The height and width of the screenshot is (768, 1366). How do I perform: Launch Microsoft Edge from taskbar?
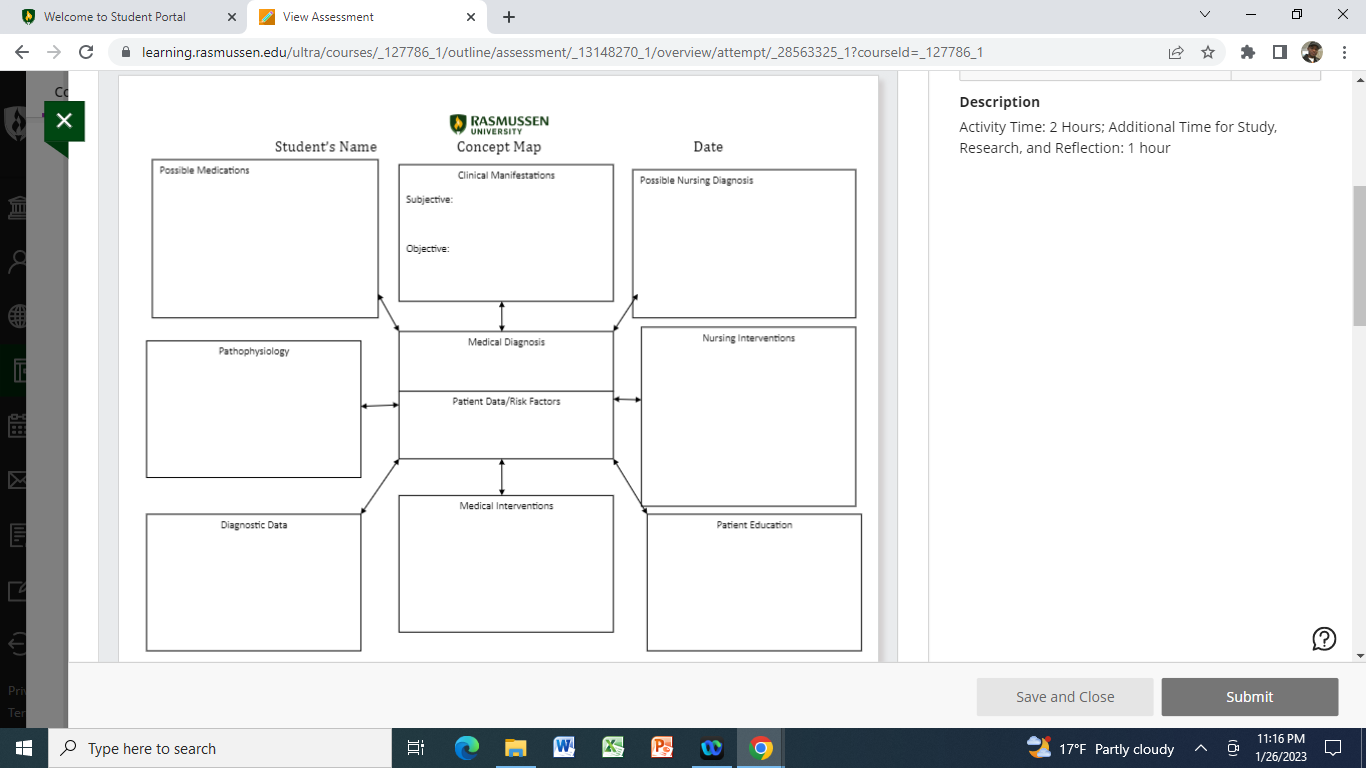(x=466, y=748)
